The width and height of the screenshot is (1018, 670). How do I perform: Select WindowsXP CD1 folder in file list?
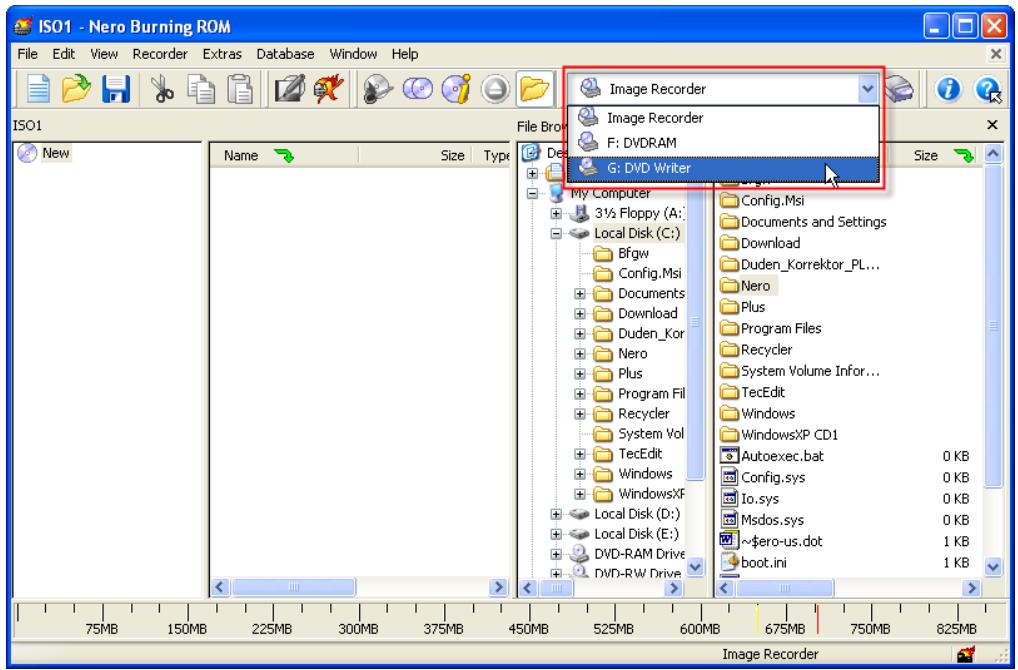(789, 435)
